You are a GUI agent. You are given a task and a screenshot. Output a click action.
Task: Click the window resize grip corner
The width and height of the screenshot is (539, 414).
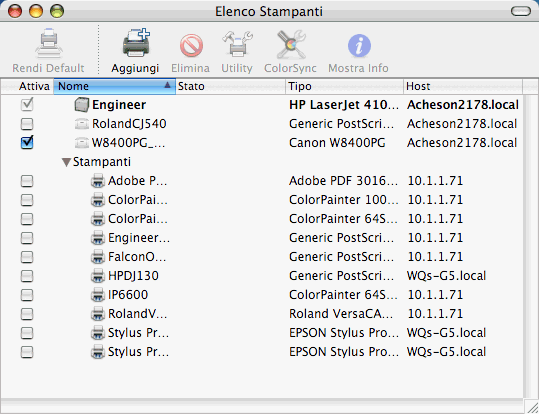pyautogui.click(x=531, y=406)
